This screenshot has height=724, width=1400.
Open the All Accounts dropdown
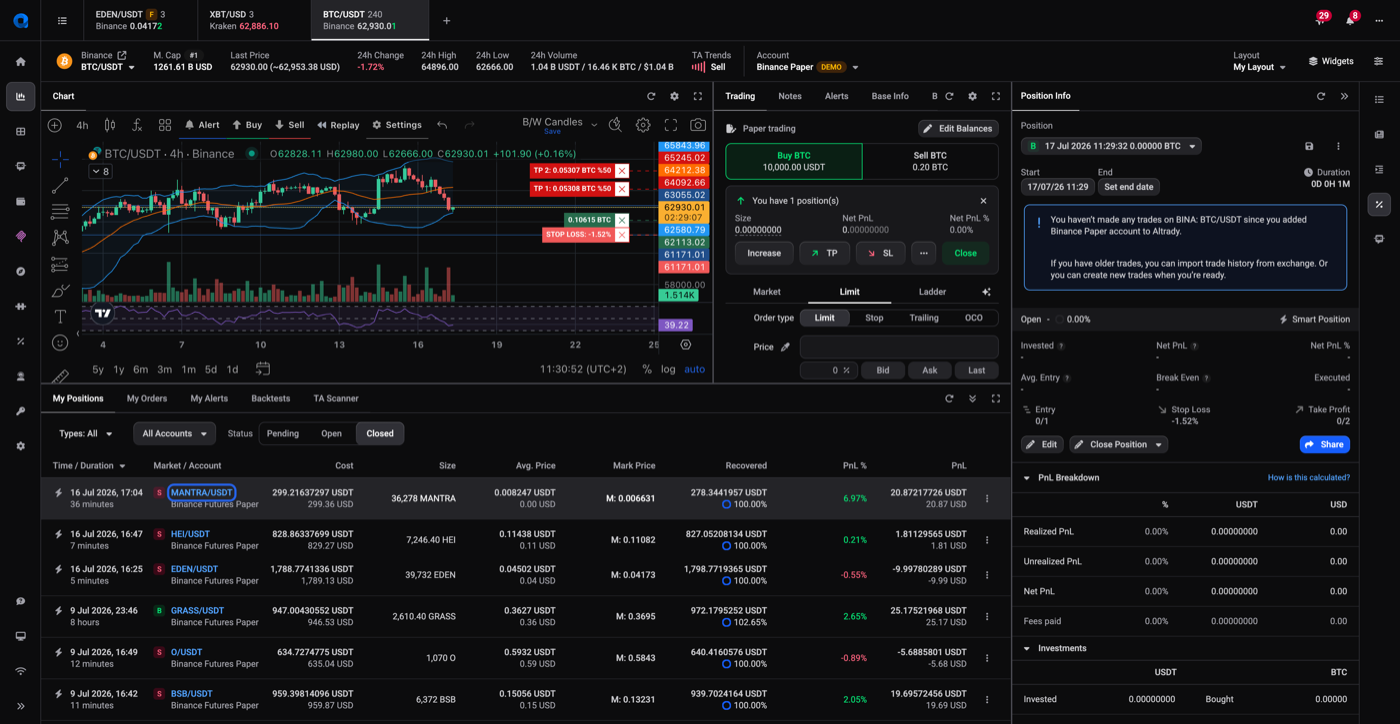coord(174,433)
